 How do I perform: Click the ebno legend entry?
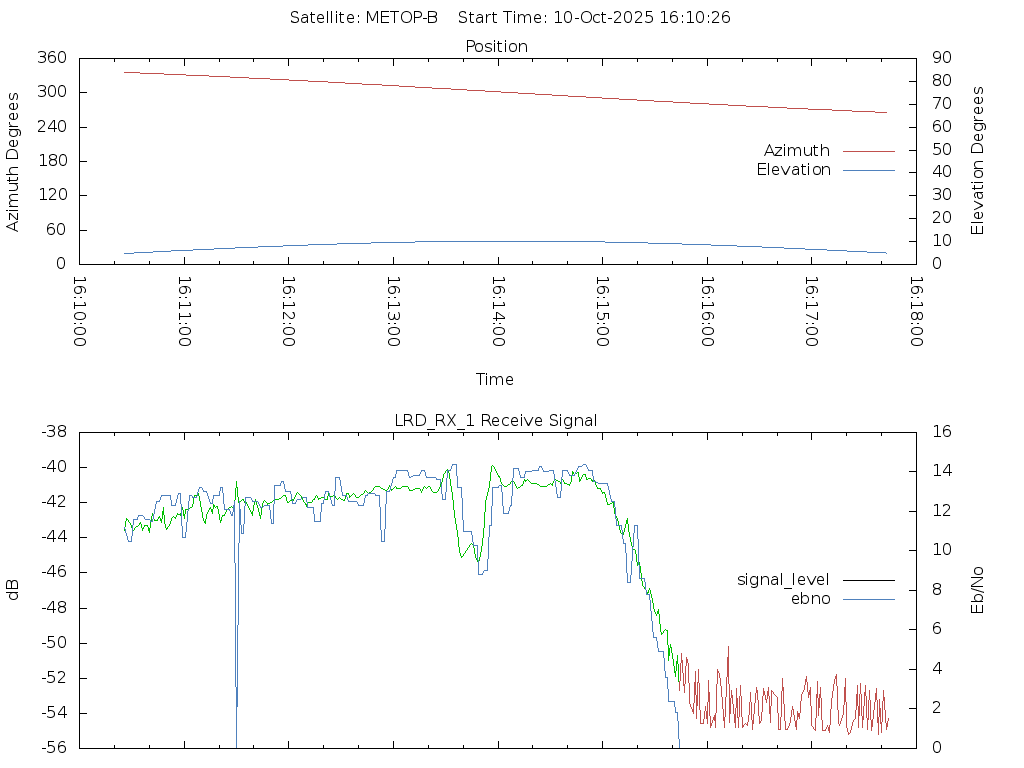click(x=810, y=599)
